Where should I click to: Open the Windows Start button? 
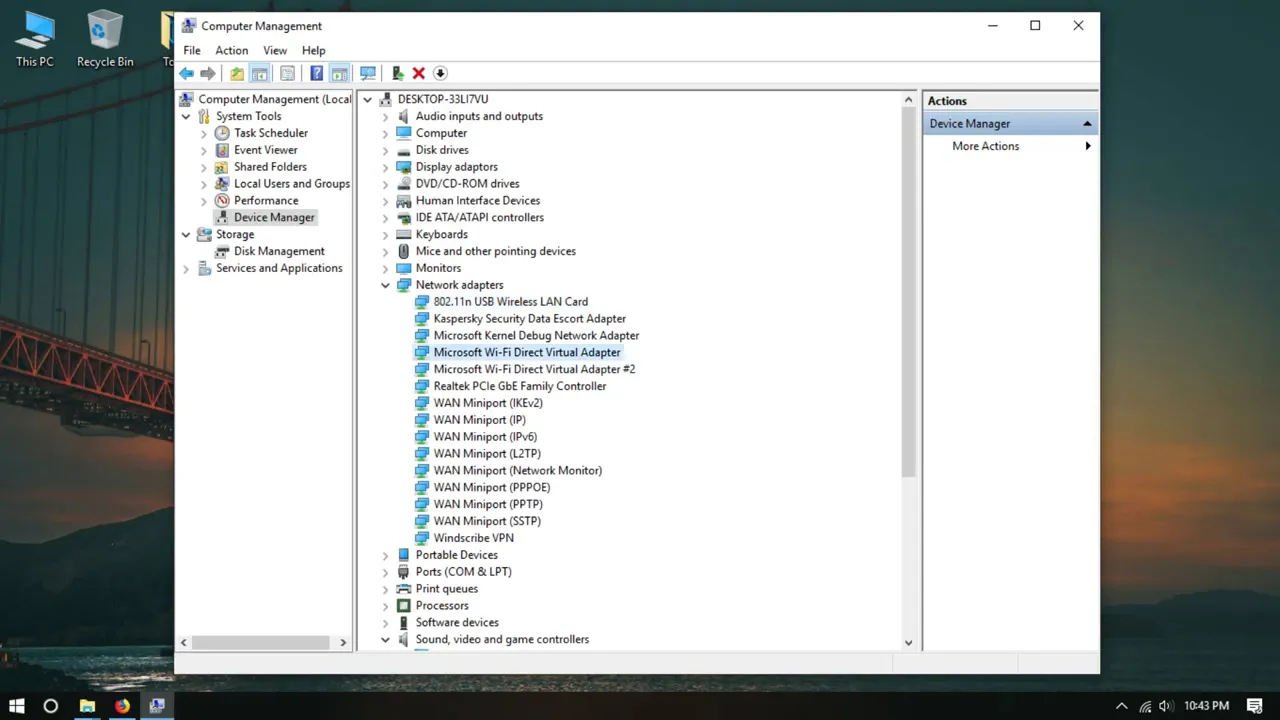[17, 706]
